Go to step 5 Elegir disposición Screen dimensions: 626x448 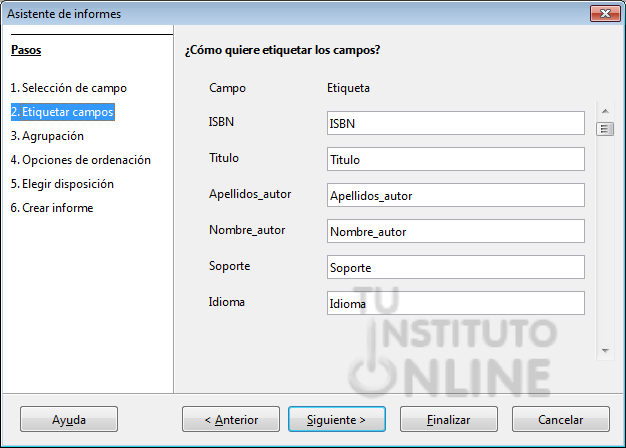pos(62,184)
